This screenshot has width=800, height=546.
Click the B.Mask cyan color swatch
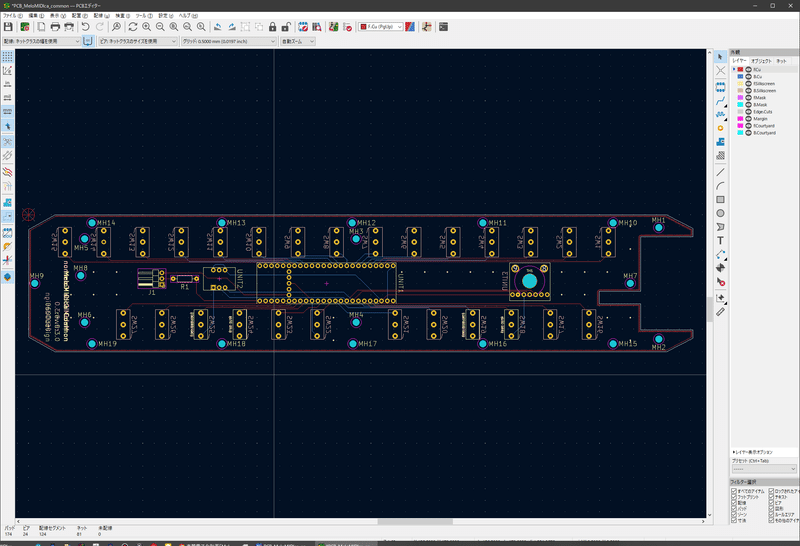coord(740,105)
